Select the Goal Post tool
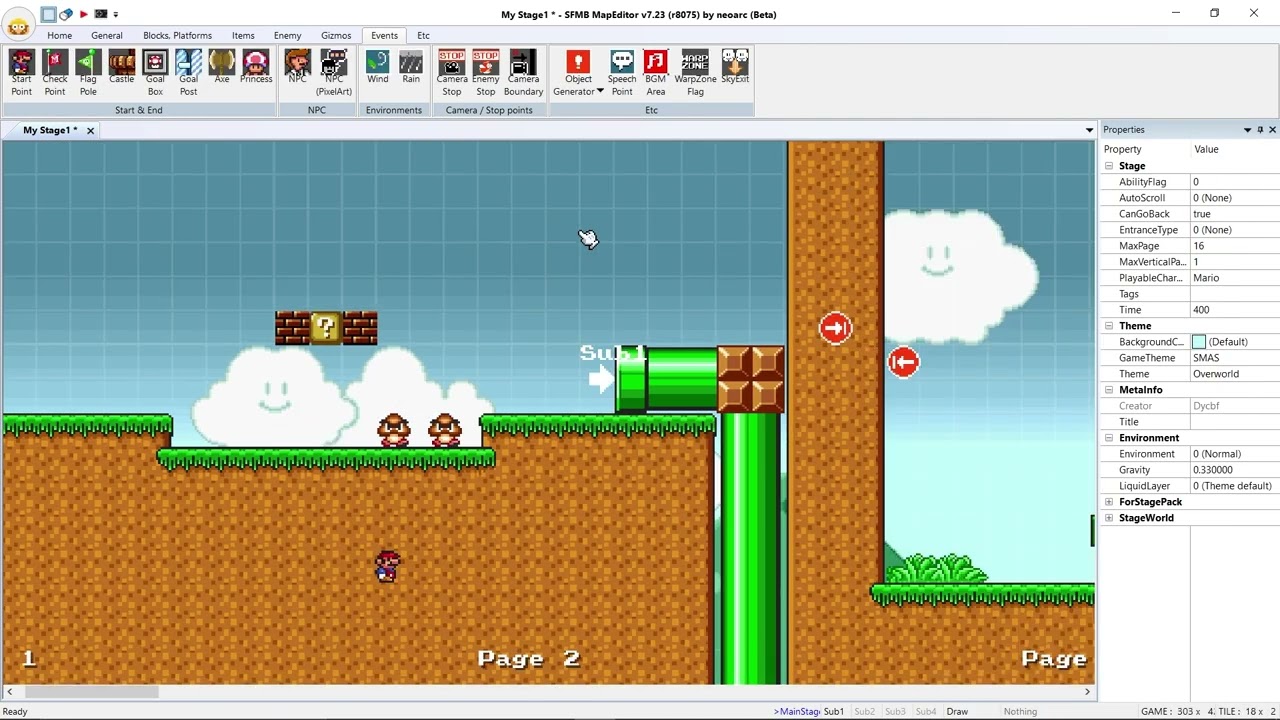The height and width of the screenshot is (720, 1280). (188, 73)
